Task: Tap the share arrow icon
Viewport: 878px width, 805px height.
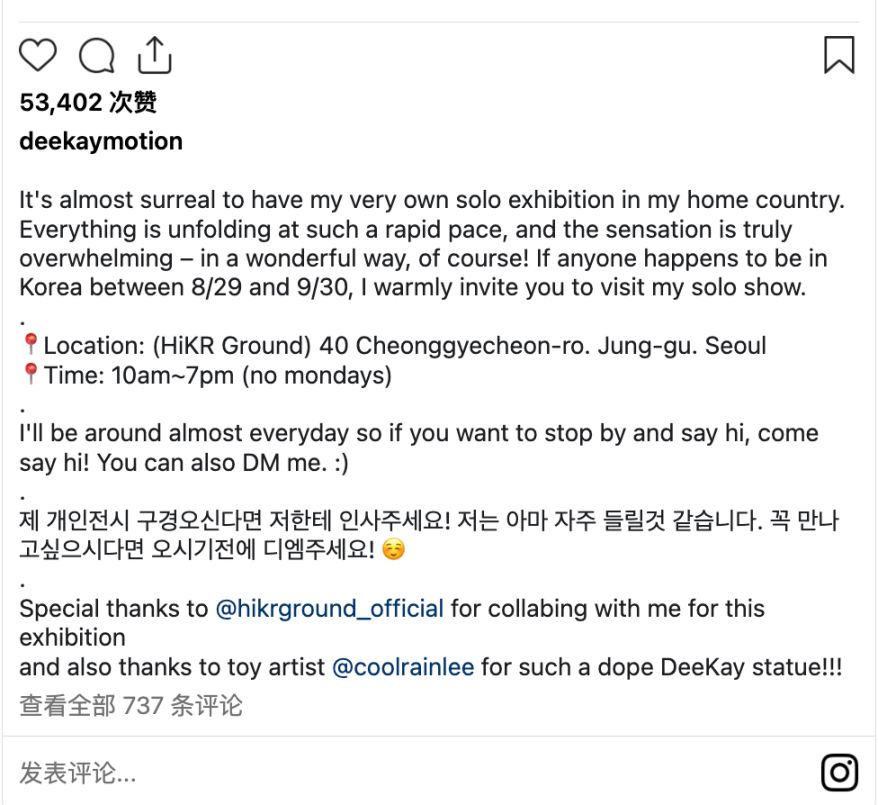Action: [x=154, y=54]
